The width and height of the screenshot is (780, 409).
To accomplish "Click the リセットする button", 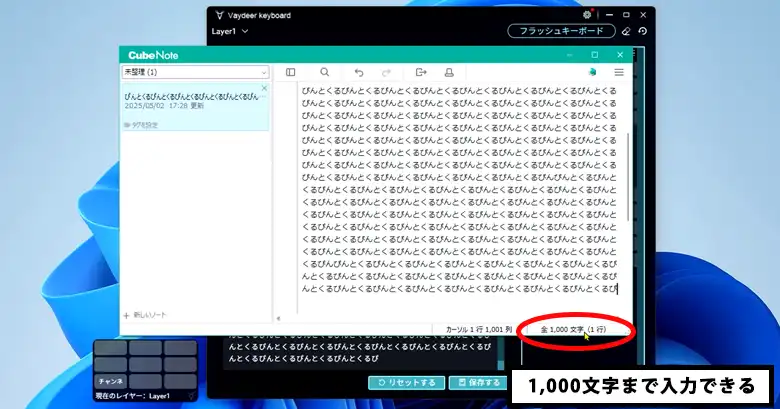I will point(406,383).
